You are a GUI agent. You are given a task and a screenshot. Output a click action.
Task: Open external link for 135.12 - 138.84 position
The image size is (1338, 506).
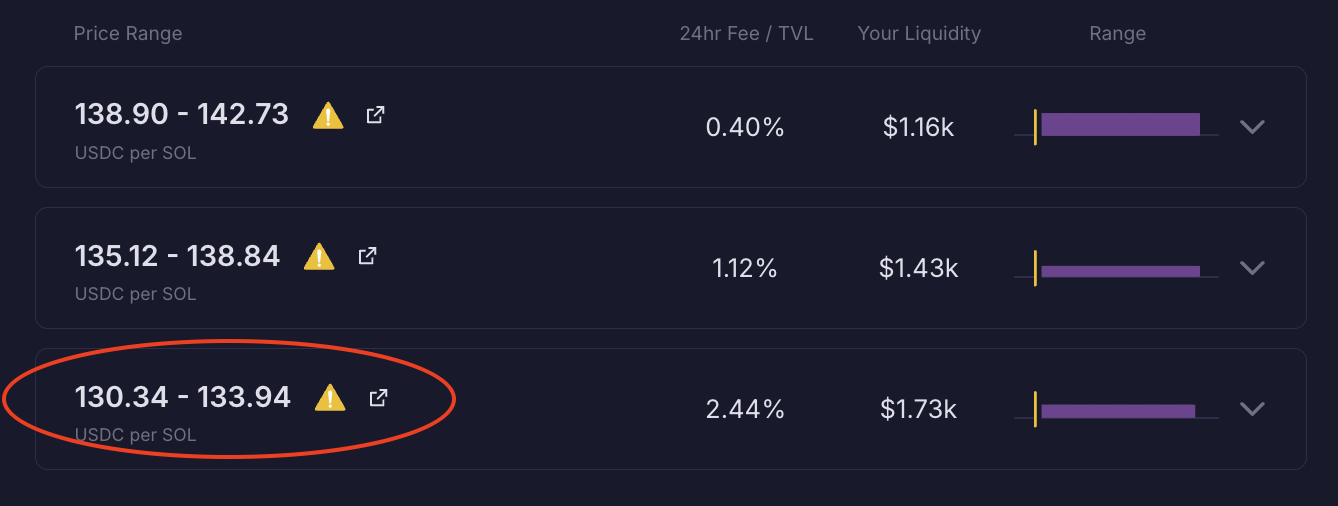click(x=367, y=256)
